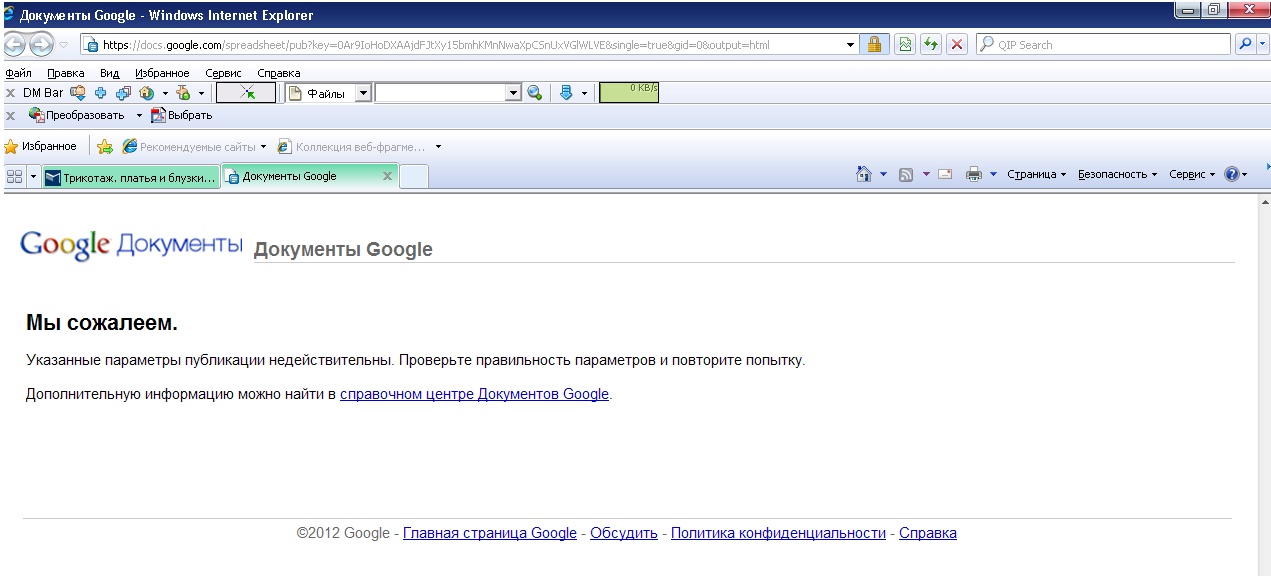Open the Страница command bar menu

pyautogui.click(x=1036, y=174)
